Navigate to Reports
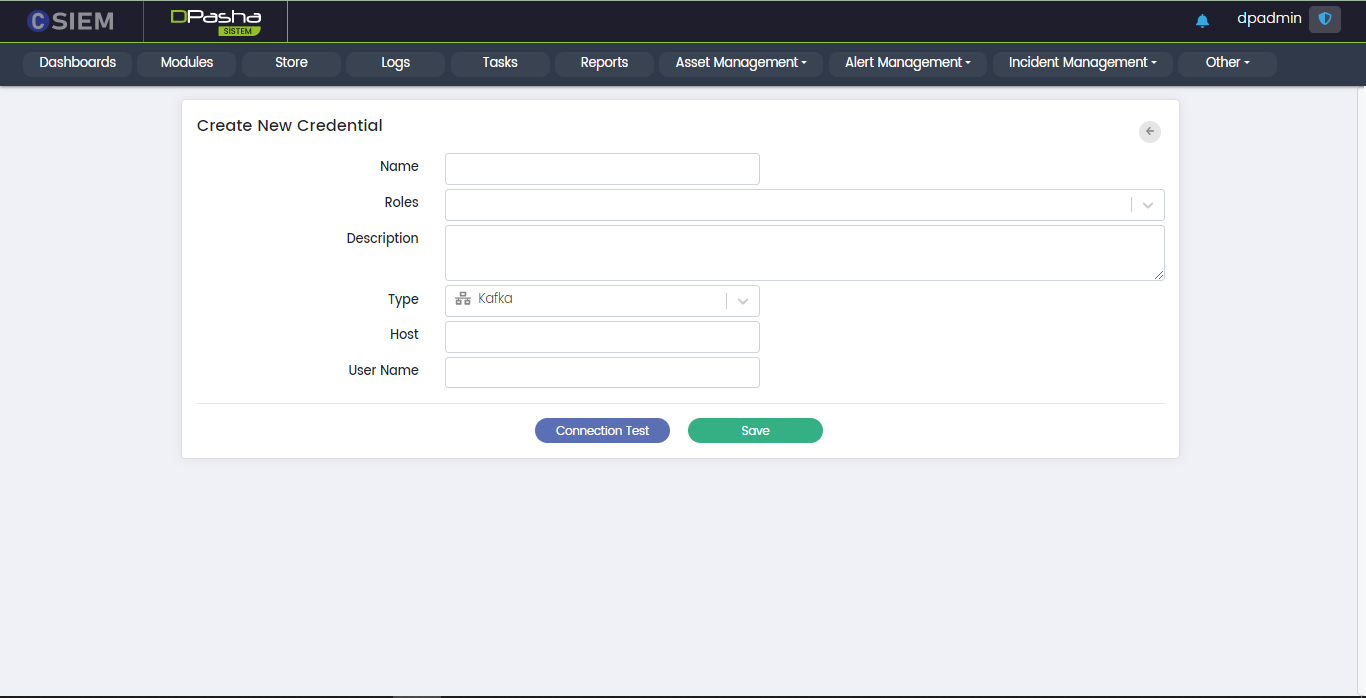Image resolution: width=1366 pixels, height=698 pixels. click(x=604, y=63)
